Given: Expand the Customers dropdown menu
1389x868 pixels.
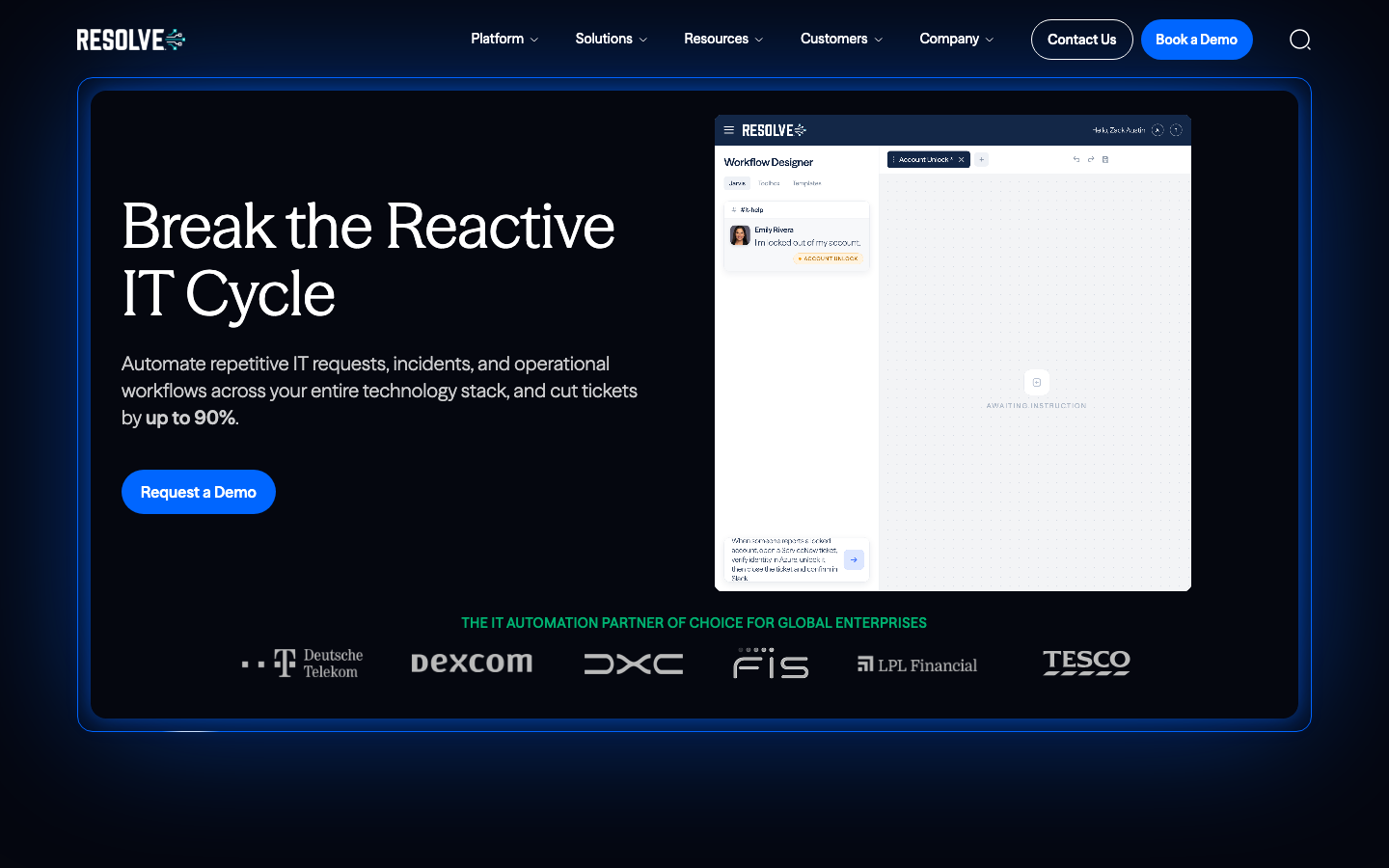Looking at the screenshot, I should pyautogui.click(x=841, y=39).
